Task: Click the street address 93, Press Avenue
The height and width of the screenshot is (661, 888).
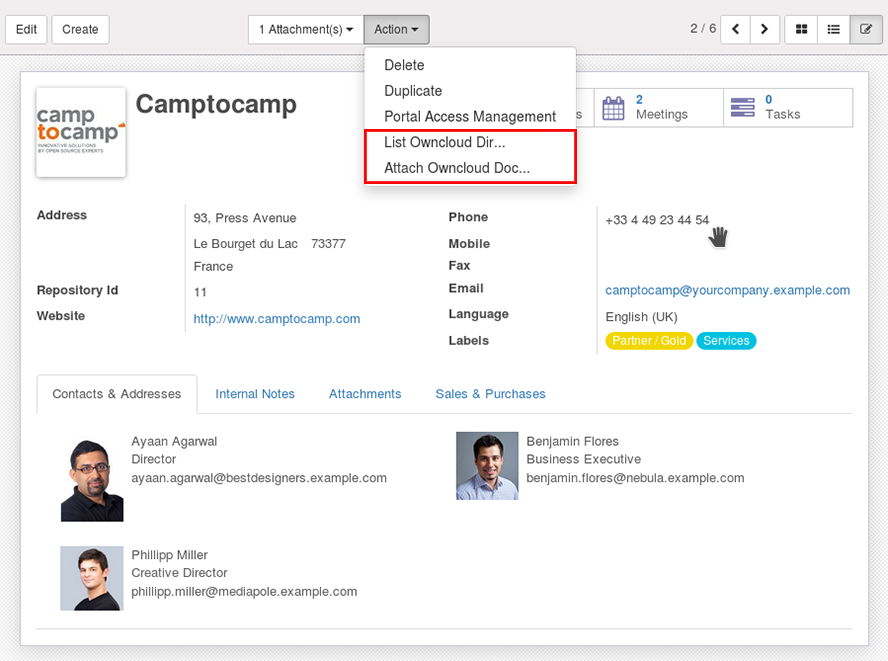Action: pos(245,218)
